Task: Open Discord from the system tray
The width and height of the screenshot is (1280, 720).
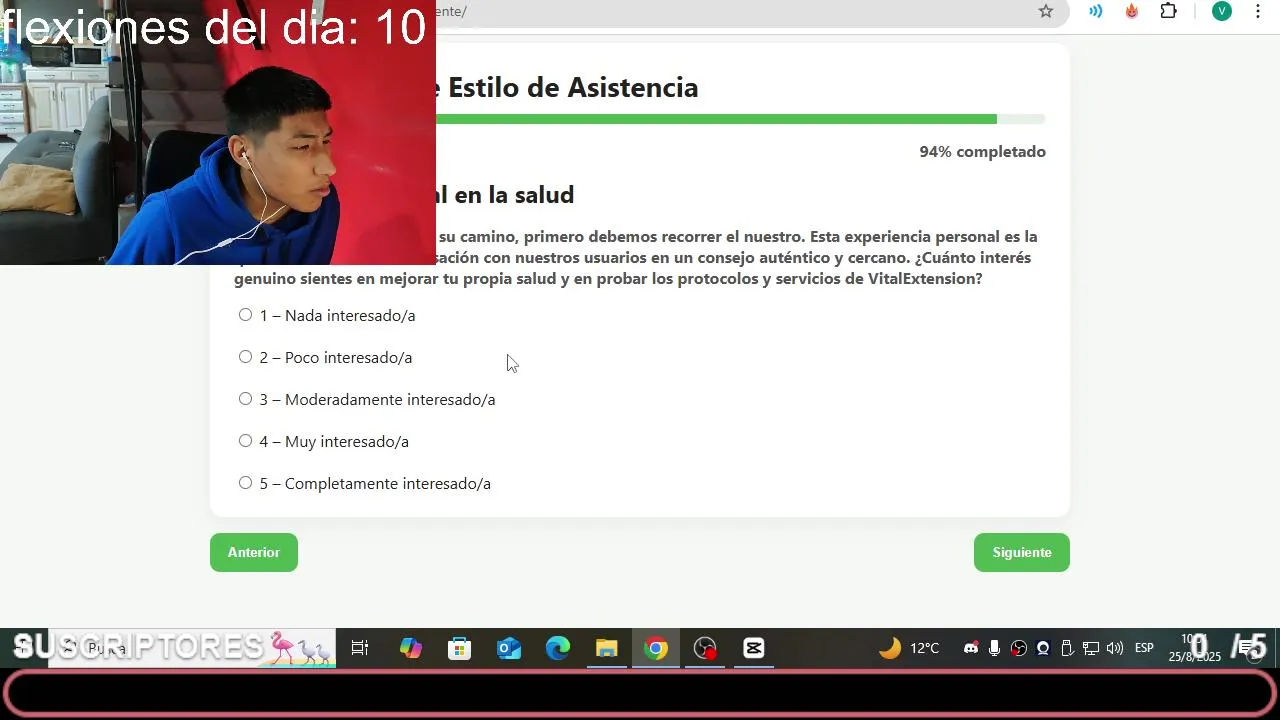Action: coord(970,648)
